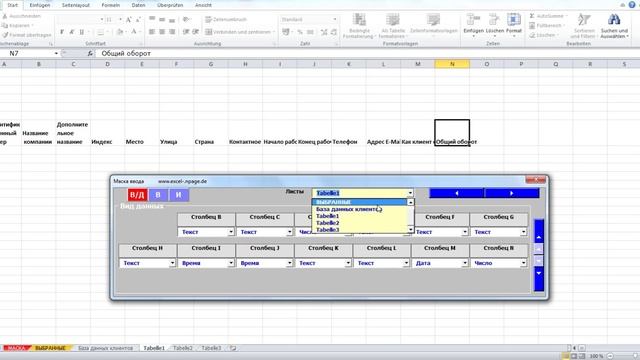
Task: Open Sortieren und Filtern
Action: click(584, 26)
